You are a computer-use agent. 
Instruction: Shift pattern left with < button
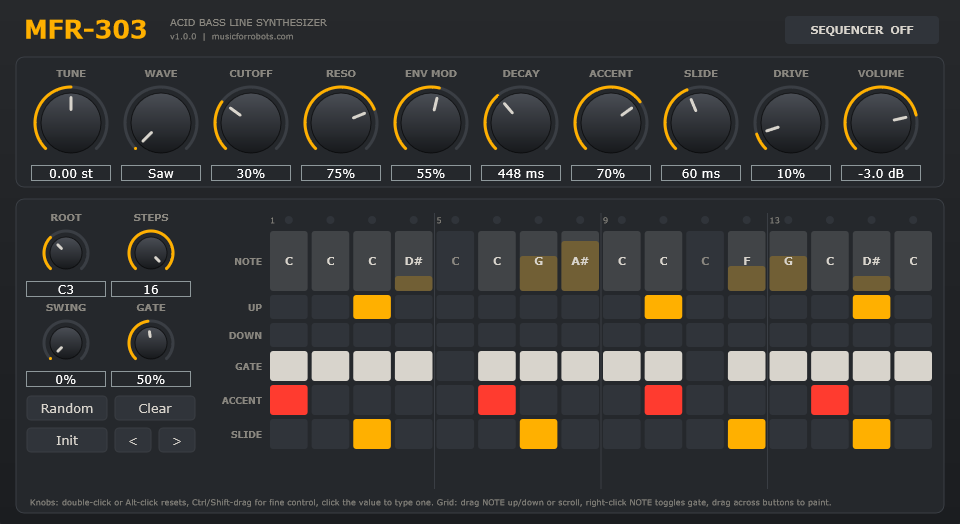(x=133, y=440)
